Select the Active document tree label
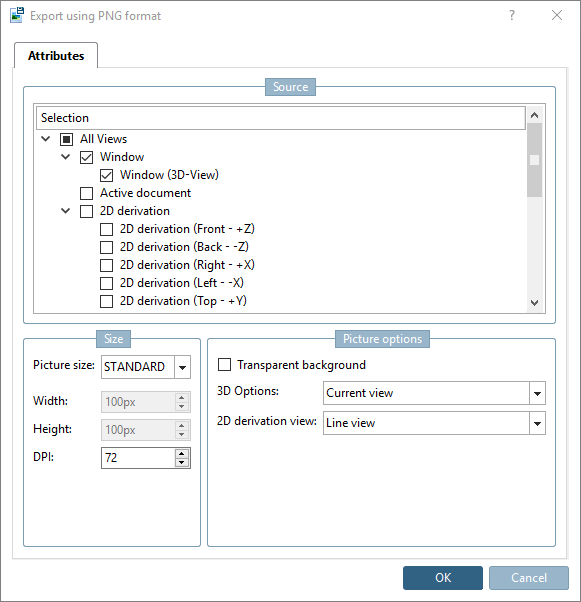581x602 pixels. click(146, 193)
